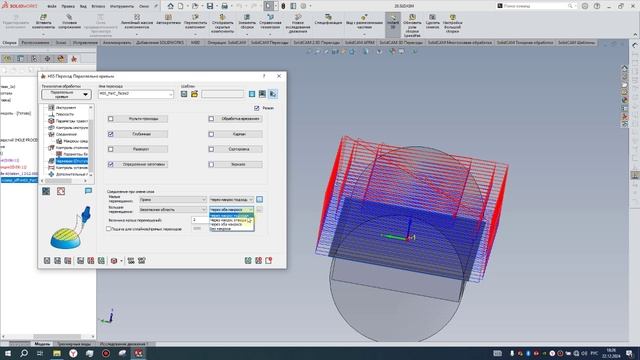Open the Инструменты menu
The width and height of the screenshot is (640, 360).
[x=122, y=6]
